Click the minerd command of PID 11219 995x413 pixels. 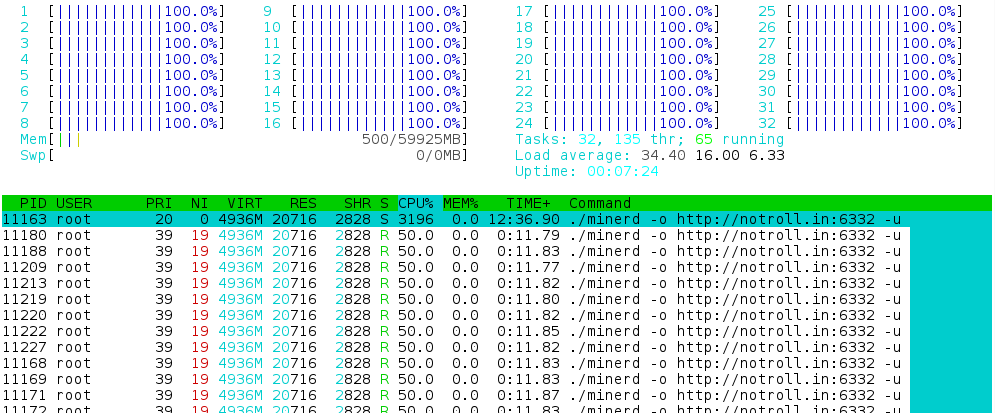(x=735, y=299)
